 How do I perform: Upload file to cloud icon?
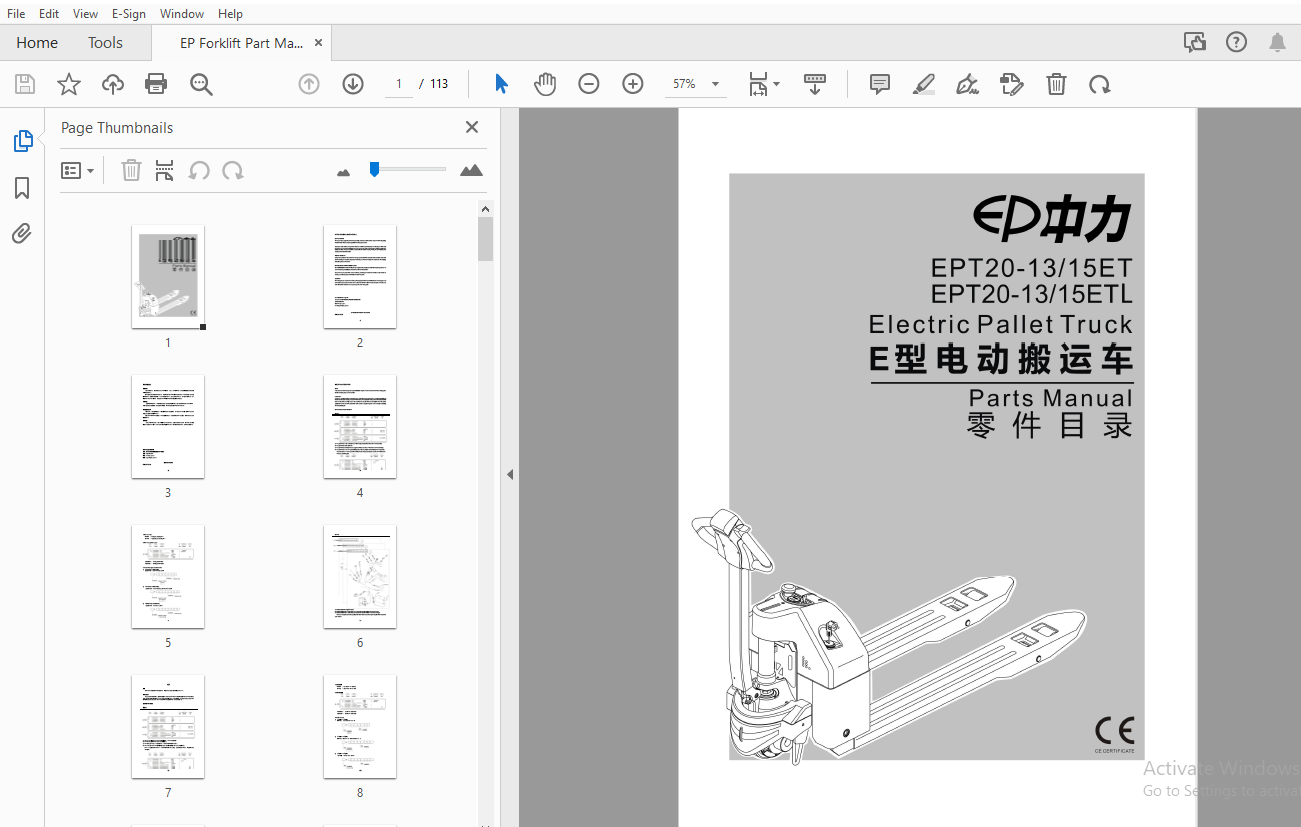click(x=113, y=84)
